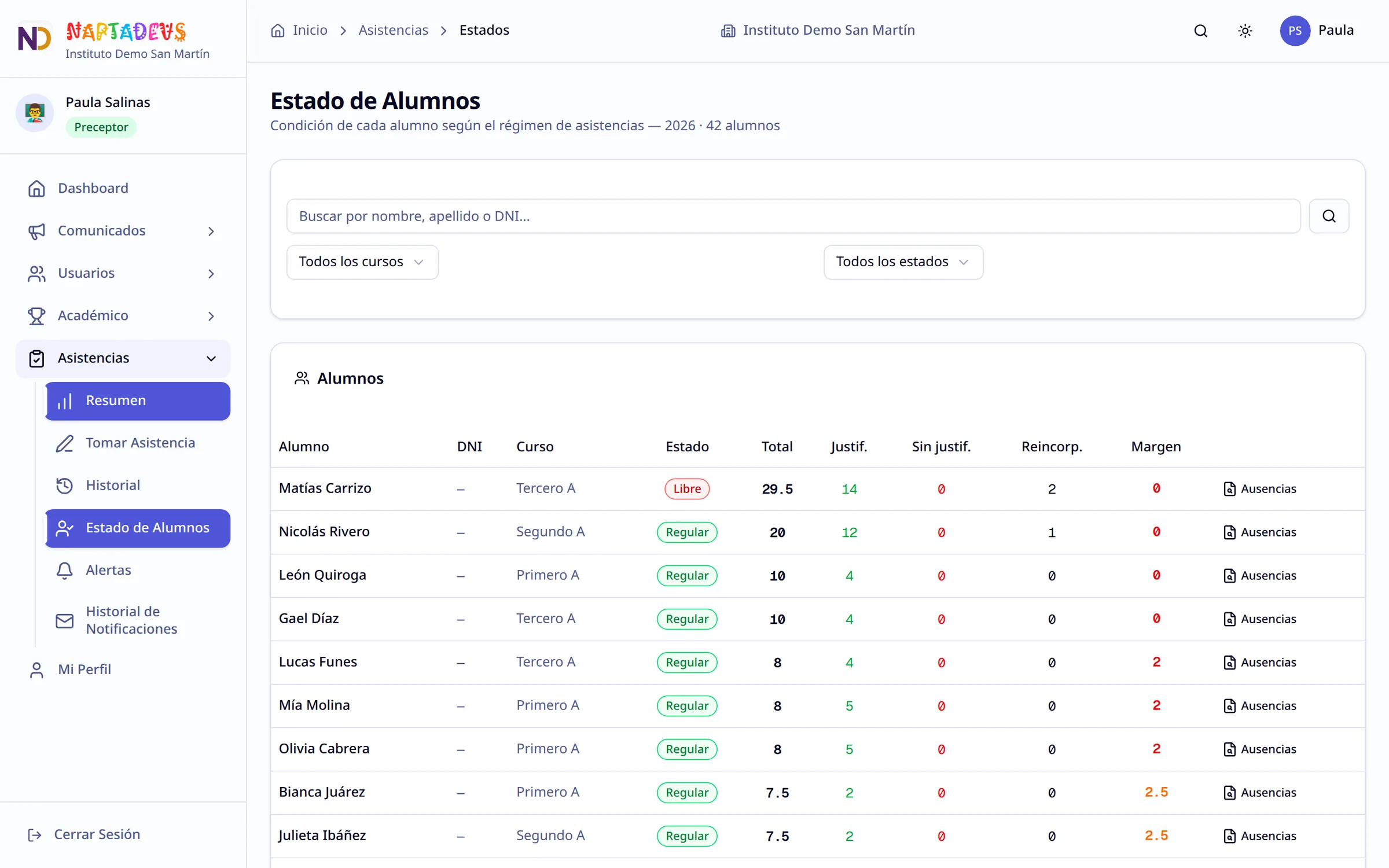Click the Libre status badge of Matías Carrizo
This screenshot has width=1389, height=868.
pyautogui.click(x=687, y=489)
